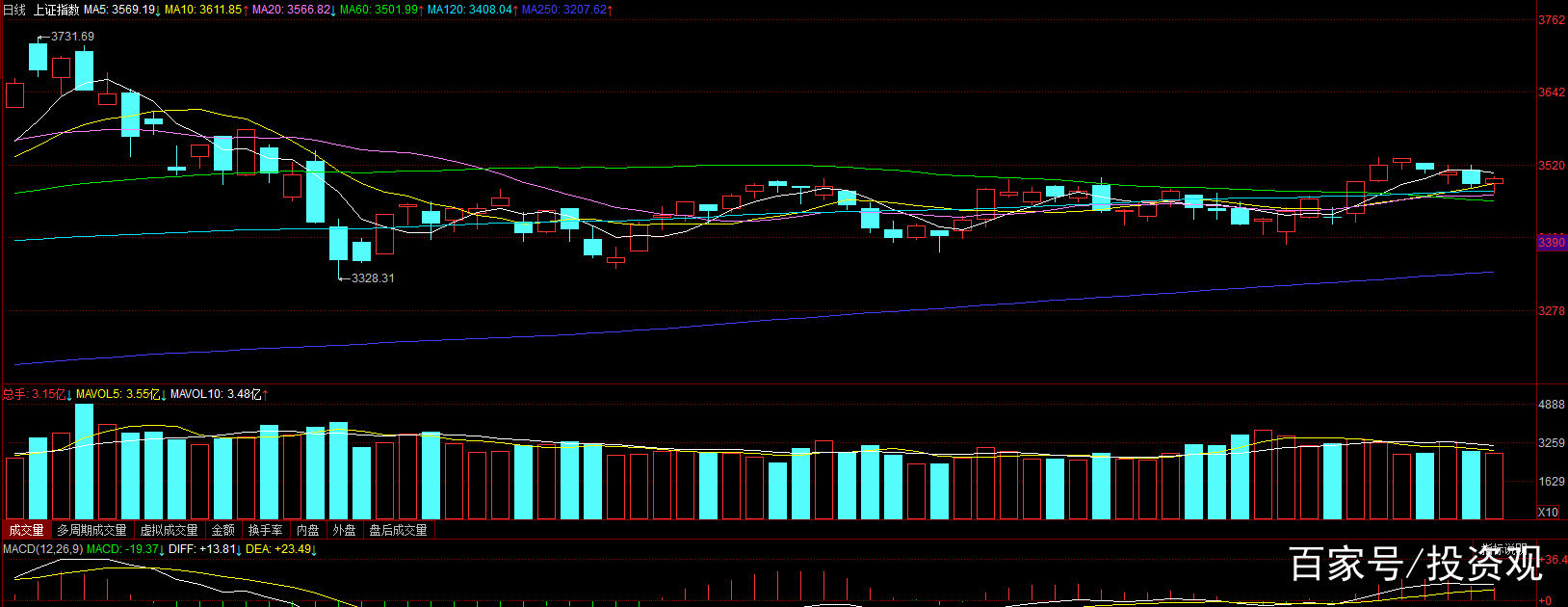1568x607 pixels.
Task: Click the 3328.31 low price marker
Action: (x=373, y=277)
